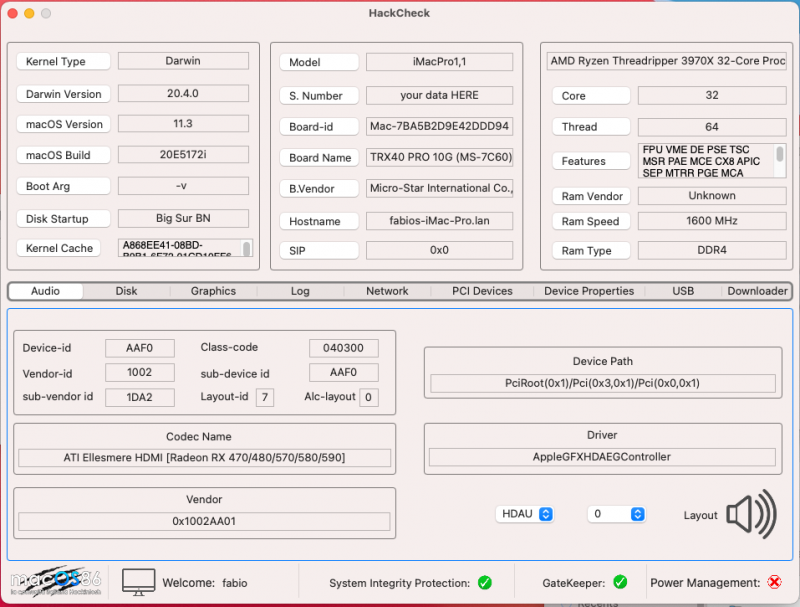Viewport: 800px width, 607px height.
Task: Click the monitor icon beside Welcome
Action: [x=139, y=582]
